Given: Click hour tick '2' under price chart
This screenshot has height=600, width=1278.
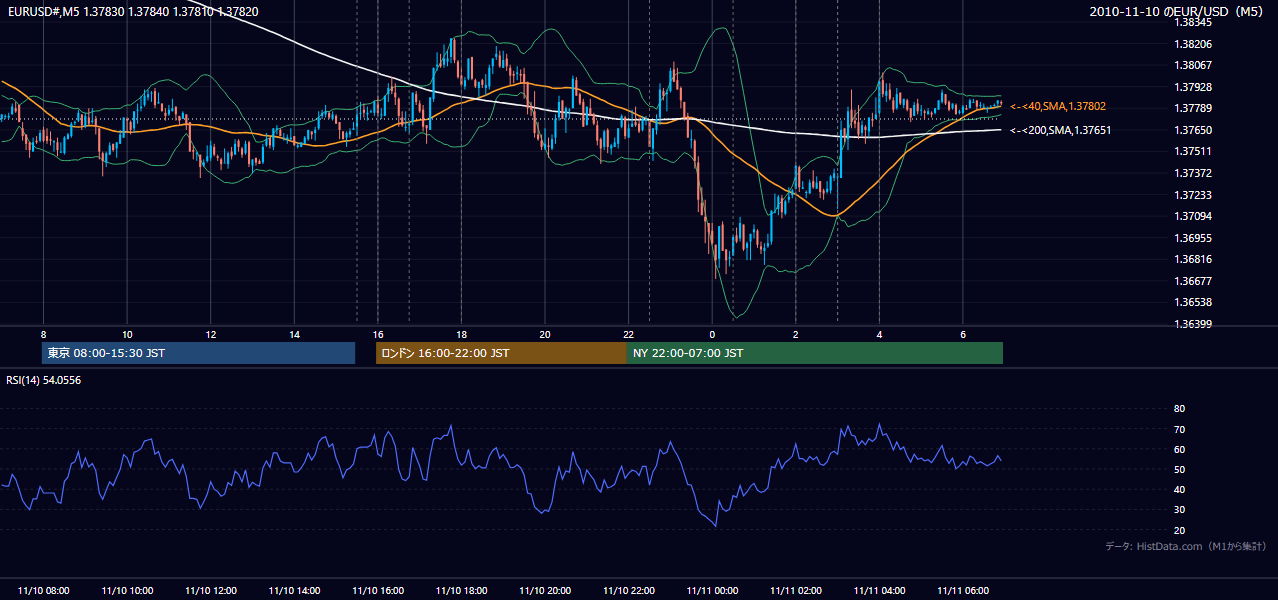Looking at the screenshot, I should (796, 334).
